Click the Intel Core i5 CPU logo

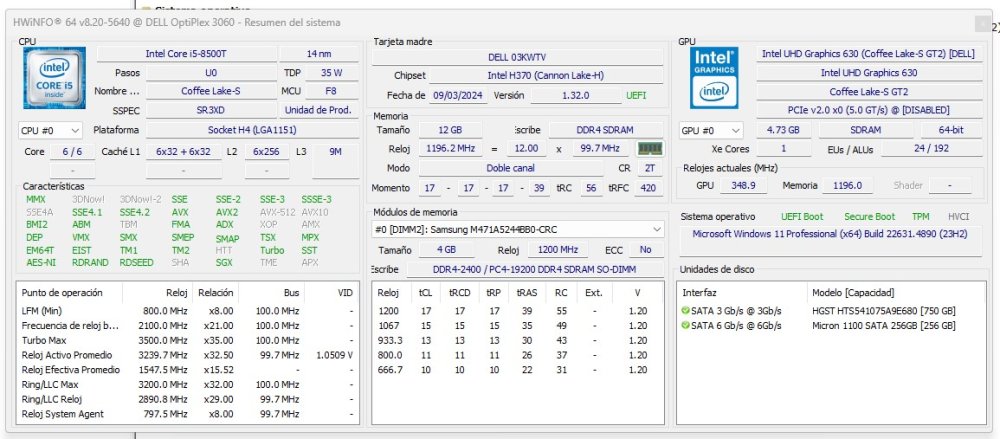tap(54, 78)
